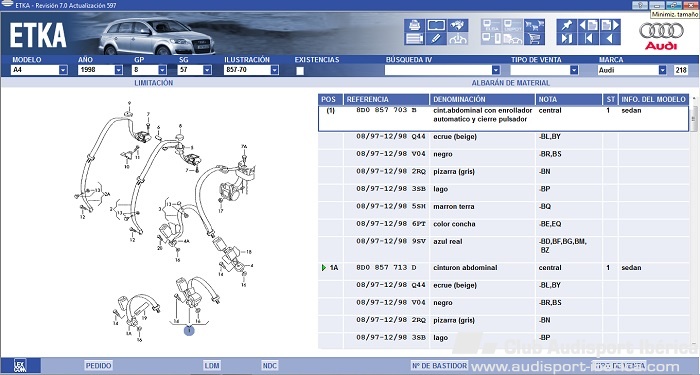Image resolution: width=700 pixels, height=375 pixels.
Task: Open the SG dropdown showing 57
Action: point(195,70)
